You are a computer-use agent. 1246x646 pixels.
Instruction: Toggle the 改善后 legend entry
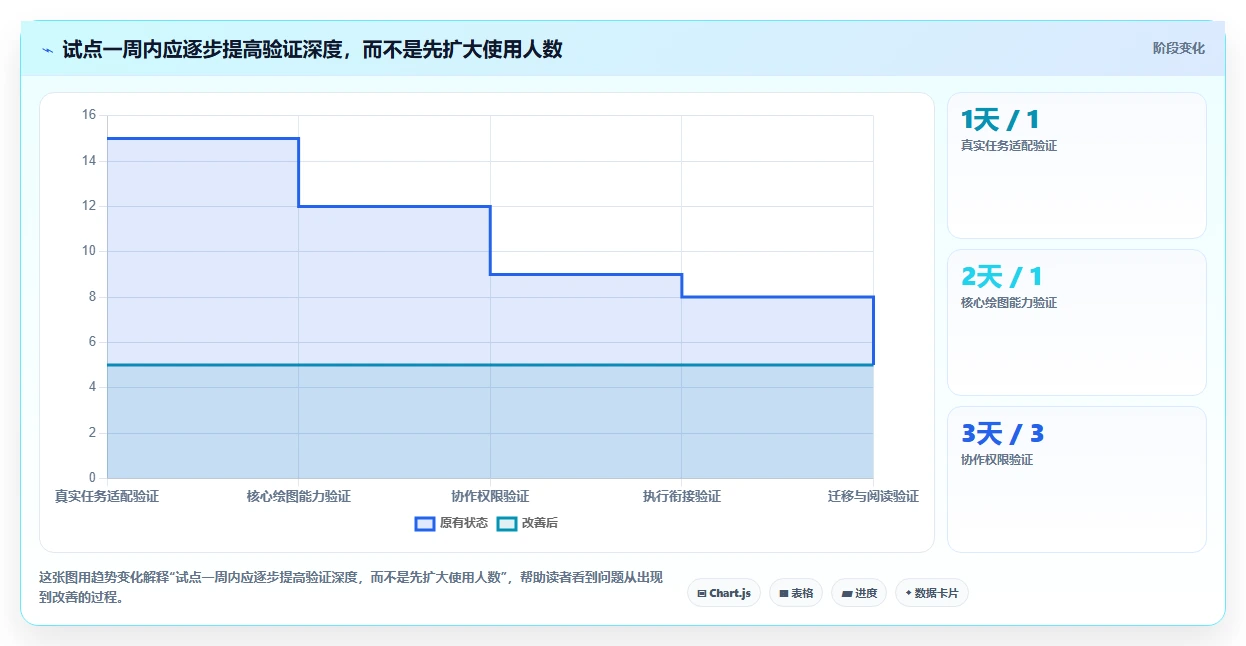click(527, 523)
